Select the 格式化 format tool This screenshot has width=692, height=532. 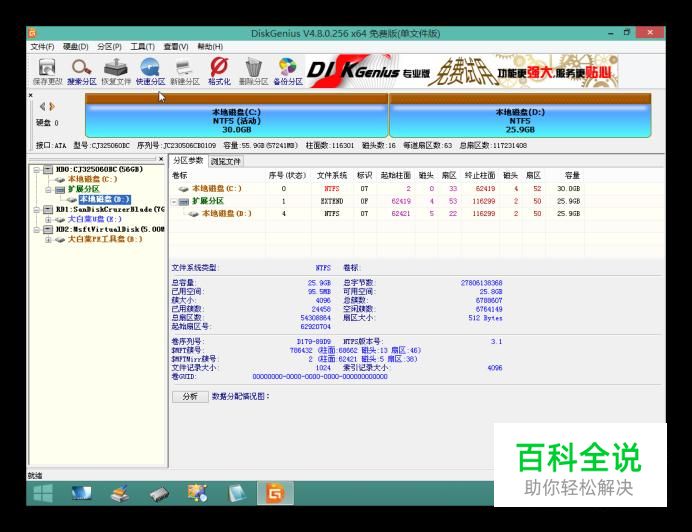click(x=219, y=71)
